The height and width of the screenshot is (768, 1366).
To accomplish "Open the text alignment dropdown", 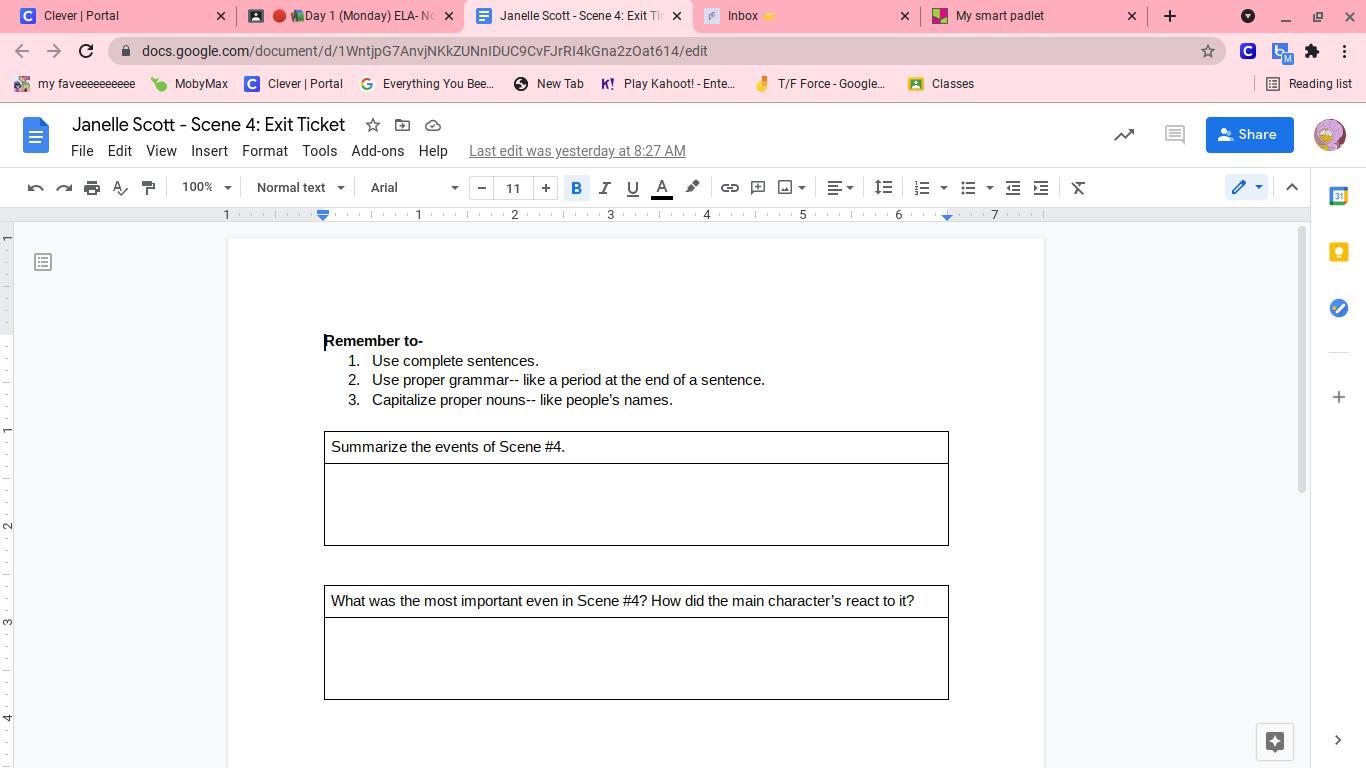I will [x=840, y=188].
